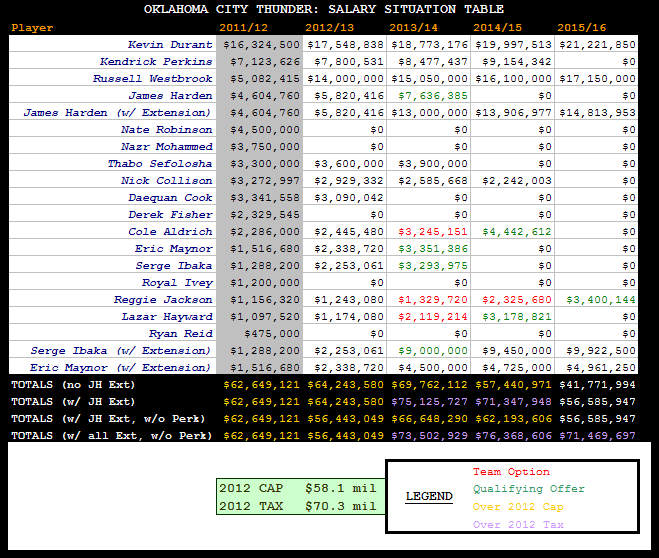Click the TOTALS (w/ JH Ext) label
Image resolution: width=659 pixels, height=558 pixels.
(x=73, y=402)
